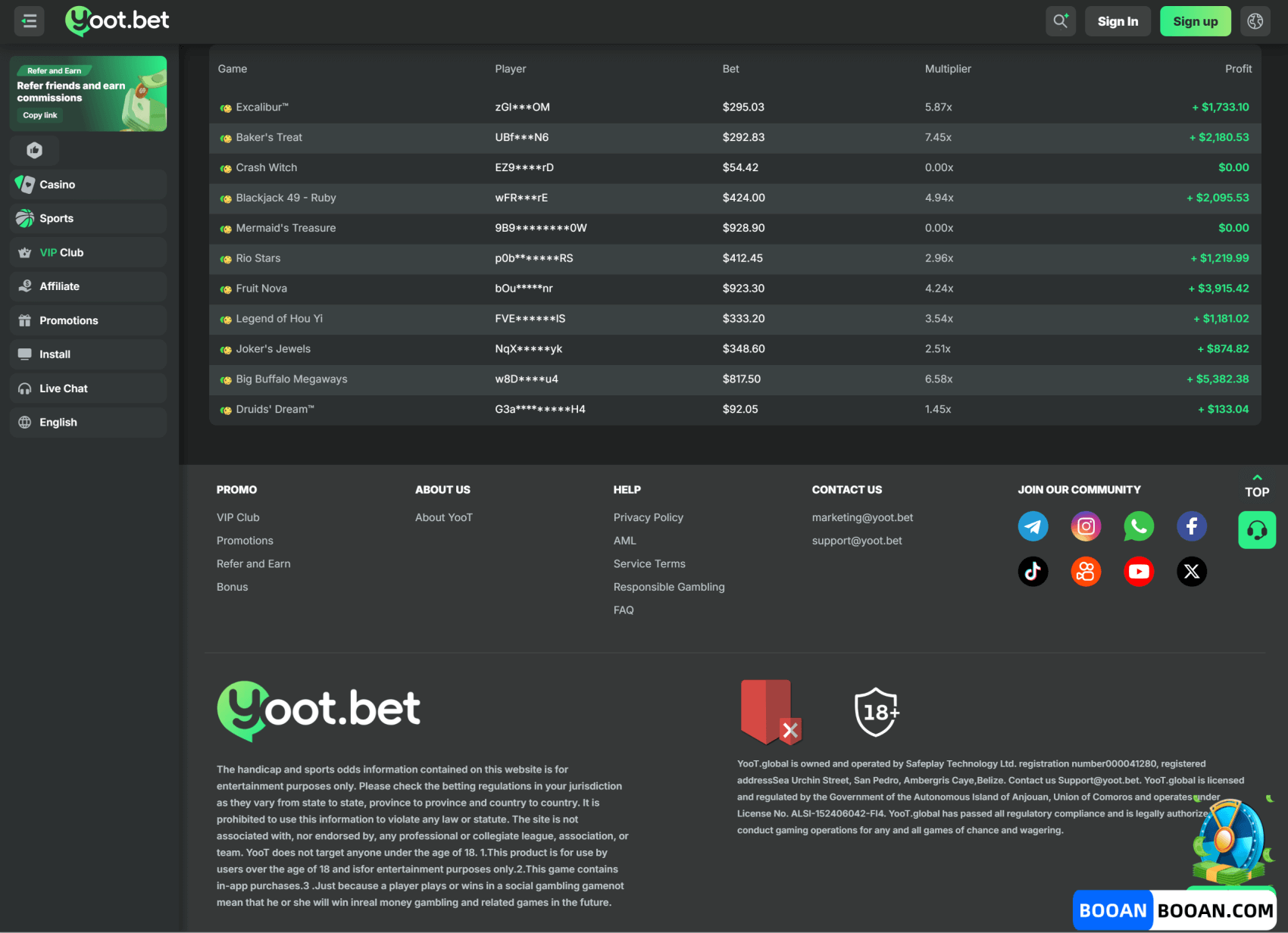
Task: Open the footer Promotions link
Action: coord(245,541)
